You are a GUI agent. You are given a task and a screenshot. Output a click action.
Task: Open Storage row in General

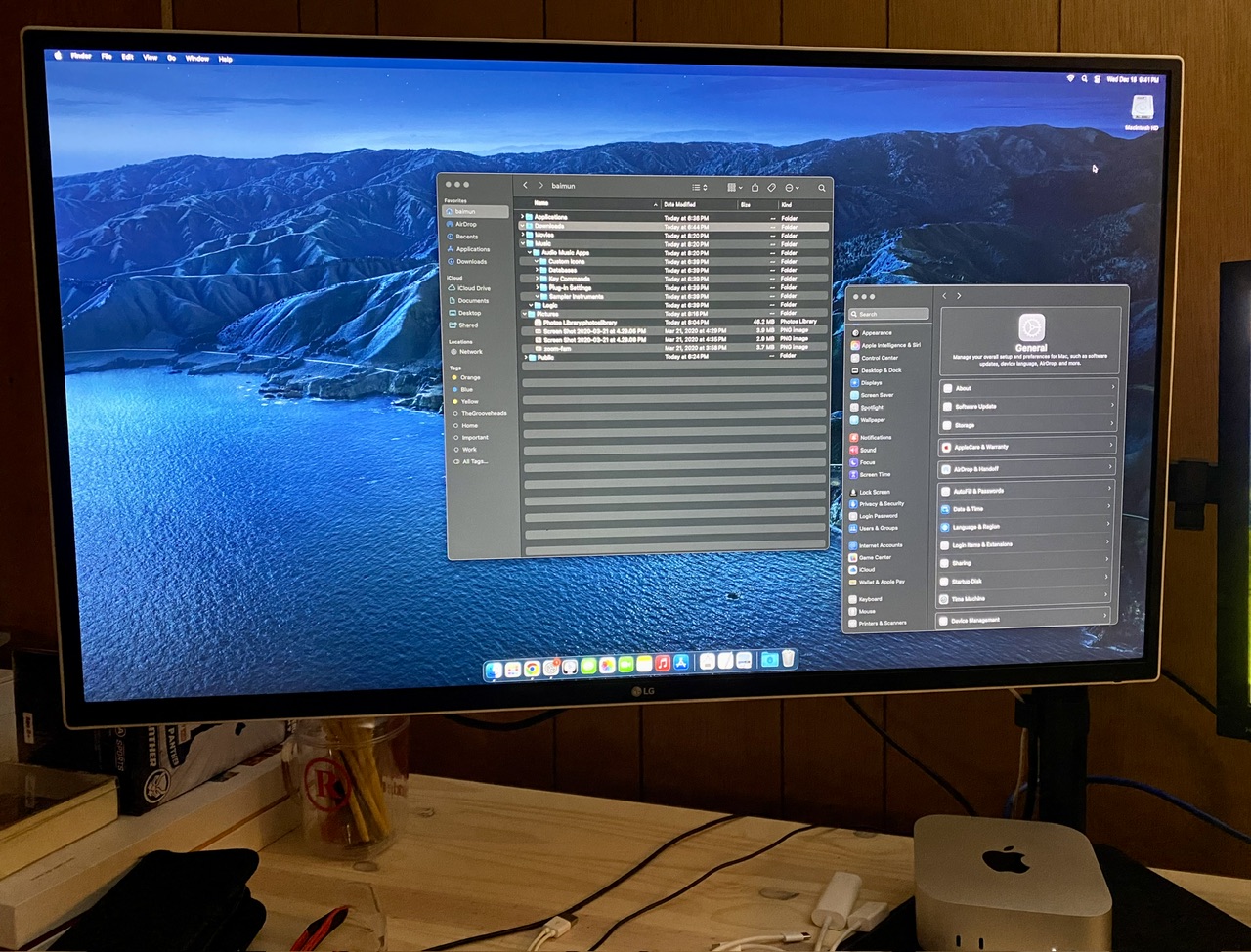1027,424
